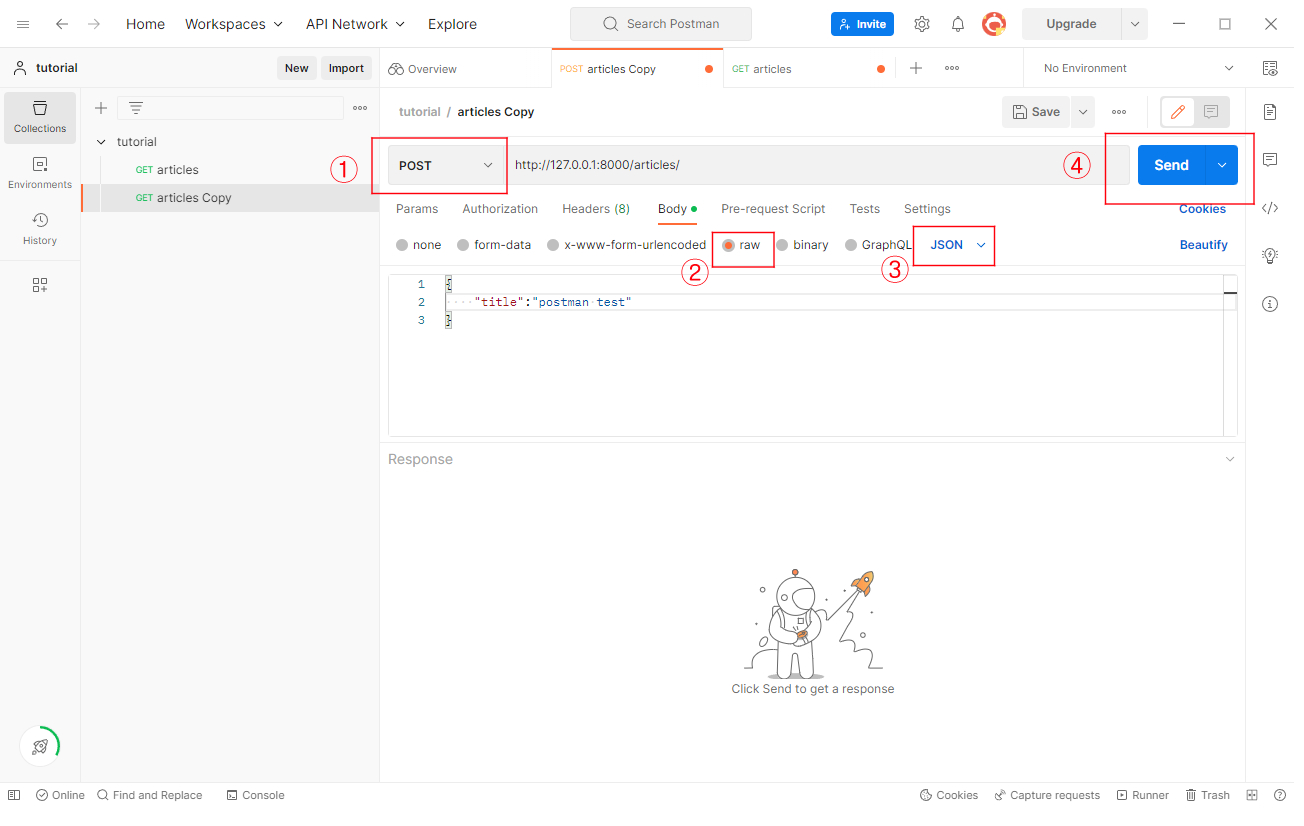Toggle sidebar icon in status bar

(14, 795)
